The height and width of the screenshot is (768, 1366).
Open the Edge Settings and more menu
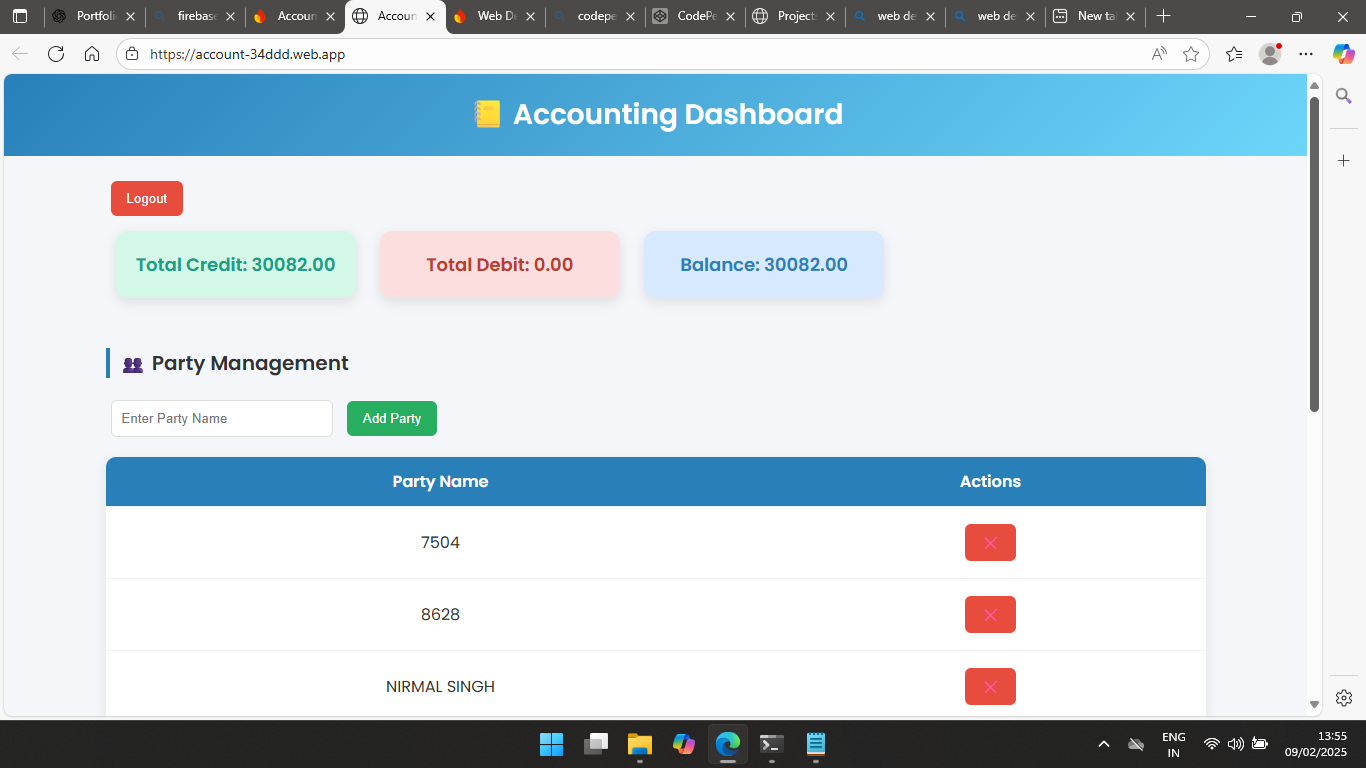1306,54
